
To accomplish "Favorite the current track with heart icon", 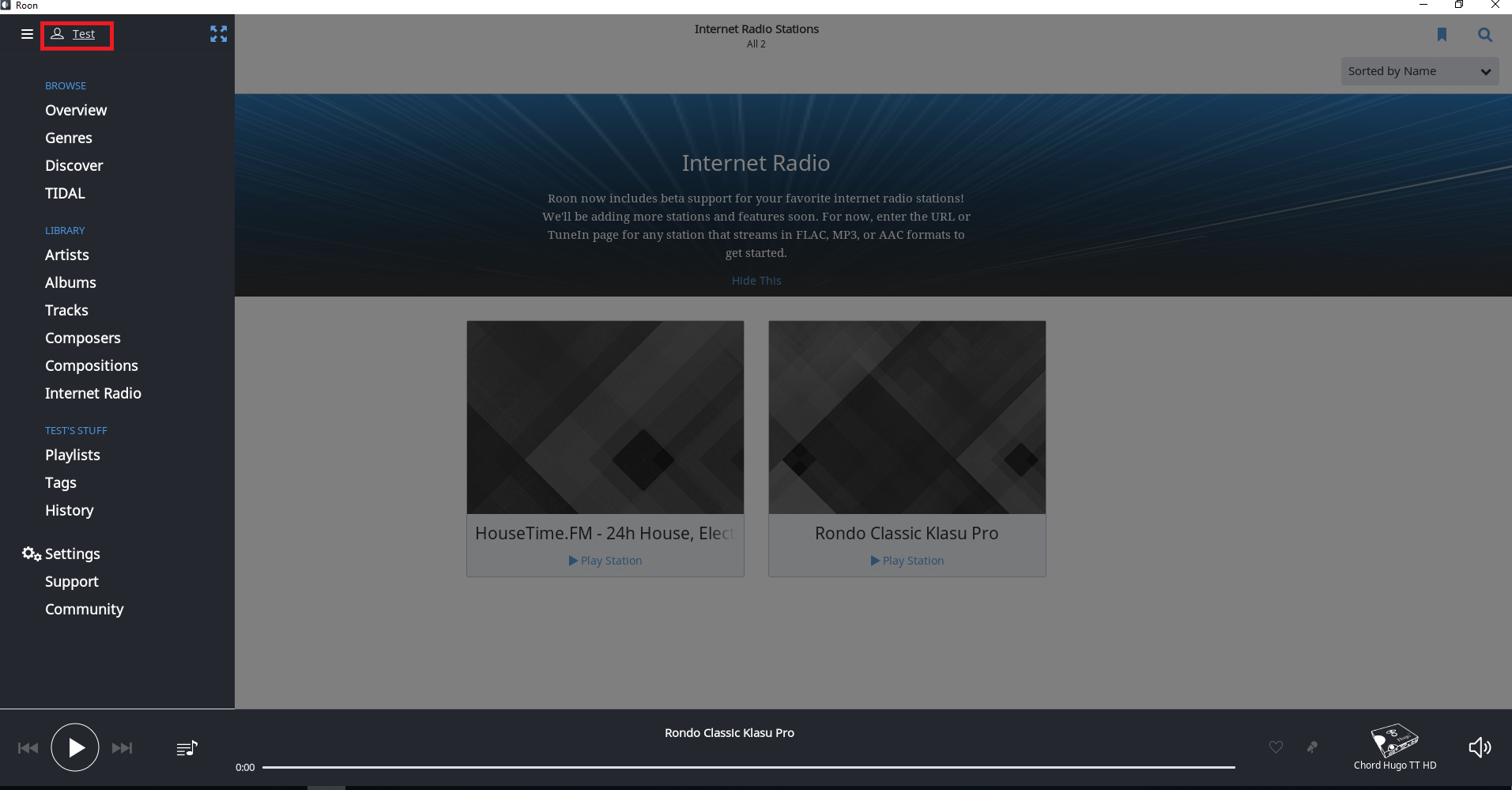I will point(1276,747).
